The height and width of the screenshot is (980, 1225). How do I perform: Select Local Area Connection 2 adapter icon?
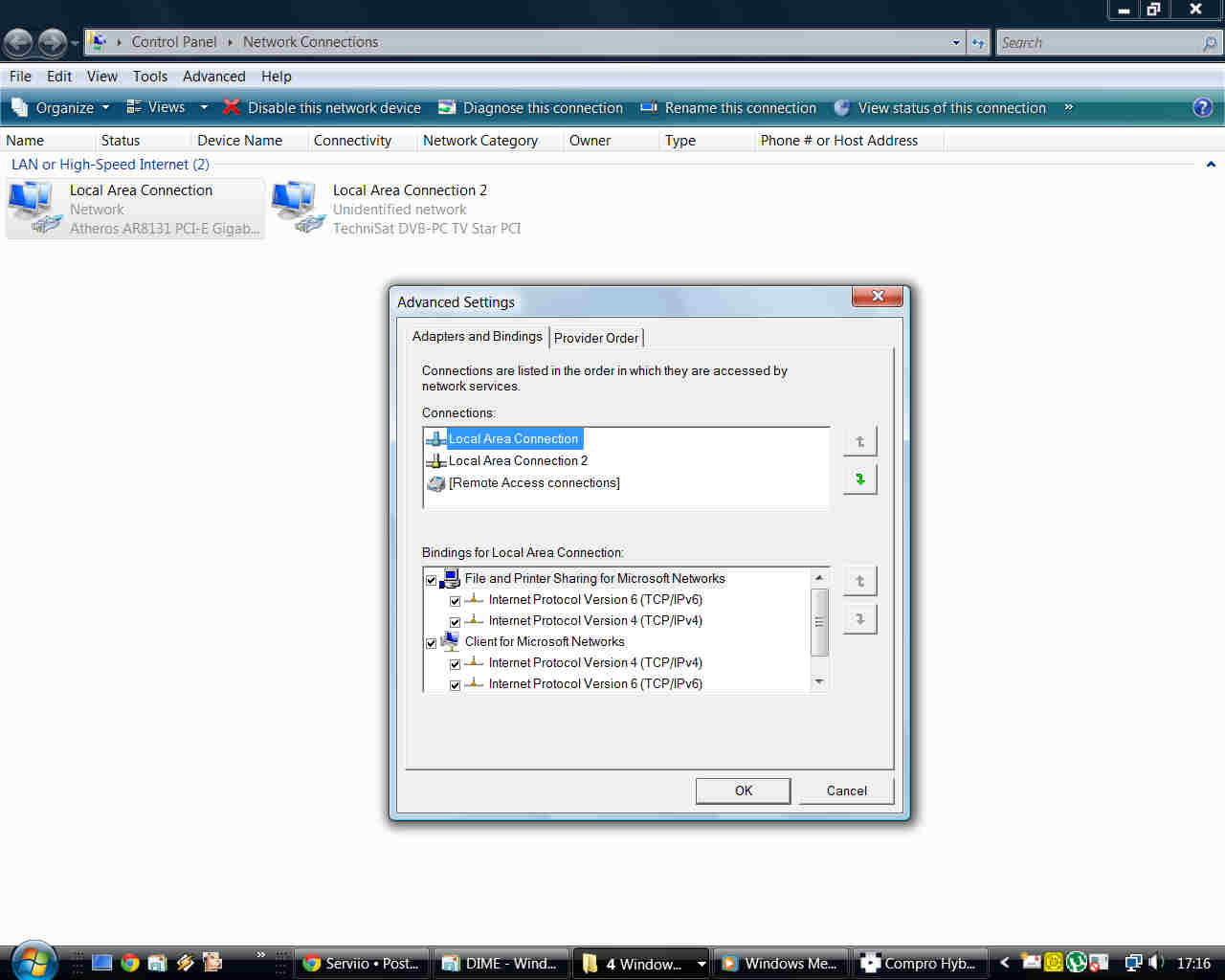point(298,207)
